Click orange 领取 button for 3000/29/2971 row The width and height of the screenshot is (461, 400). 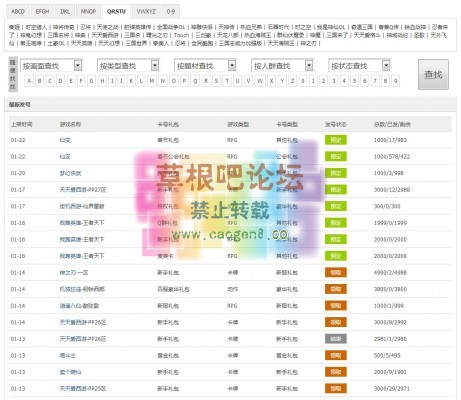click(336, 389)
